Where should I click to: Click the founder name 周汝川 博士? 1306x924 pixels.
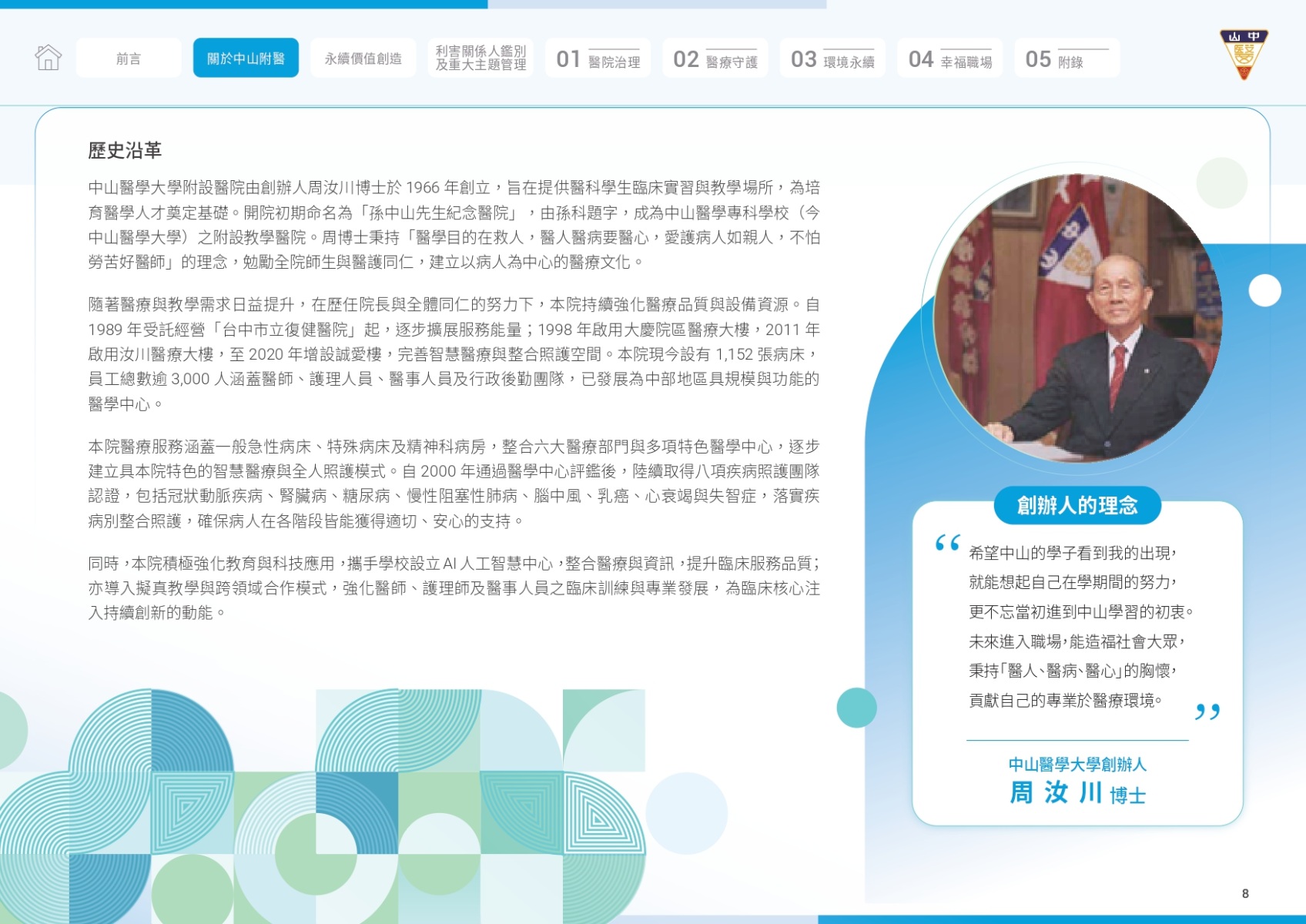point(1077,793)
